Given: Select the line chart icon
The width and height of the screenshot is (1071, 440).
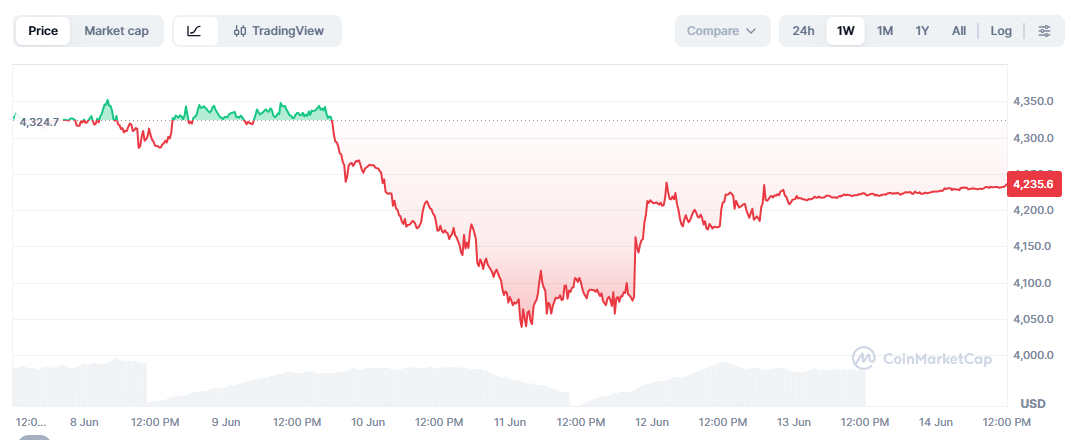Looking at the screenshot, I should click(195, 31).
